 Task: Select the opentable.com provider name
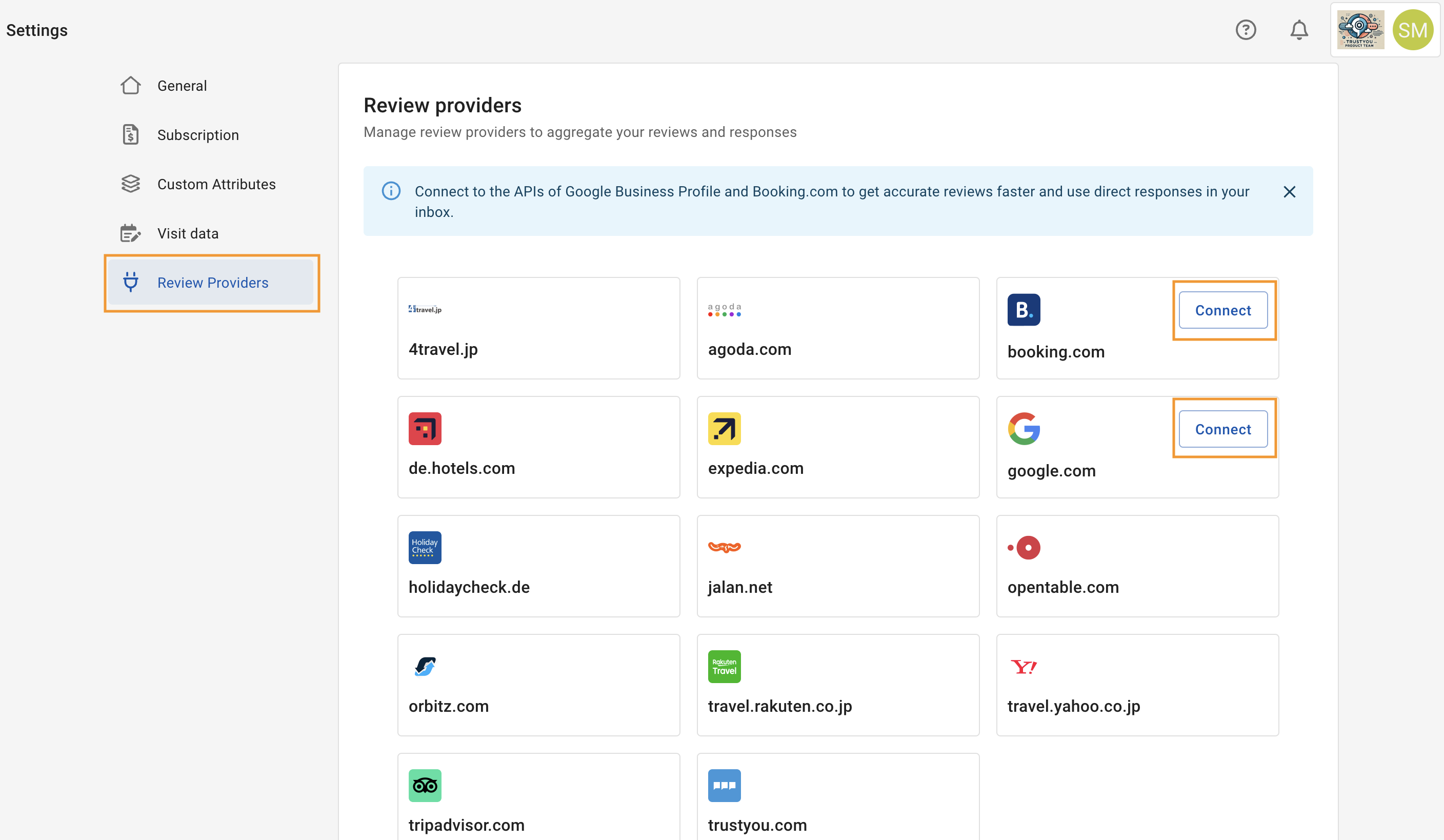point(1063,587)
